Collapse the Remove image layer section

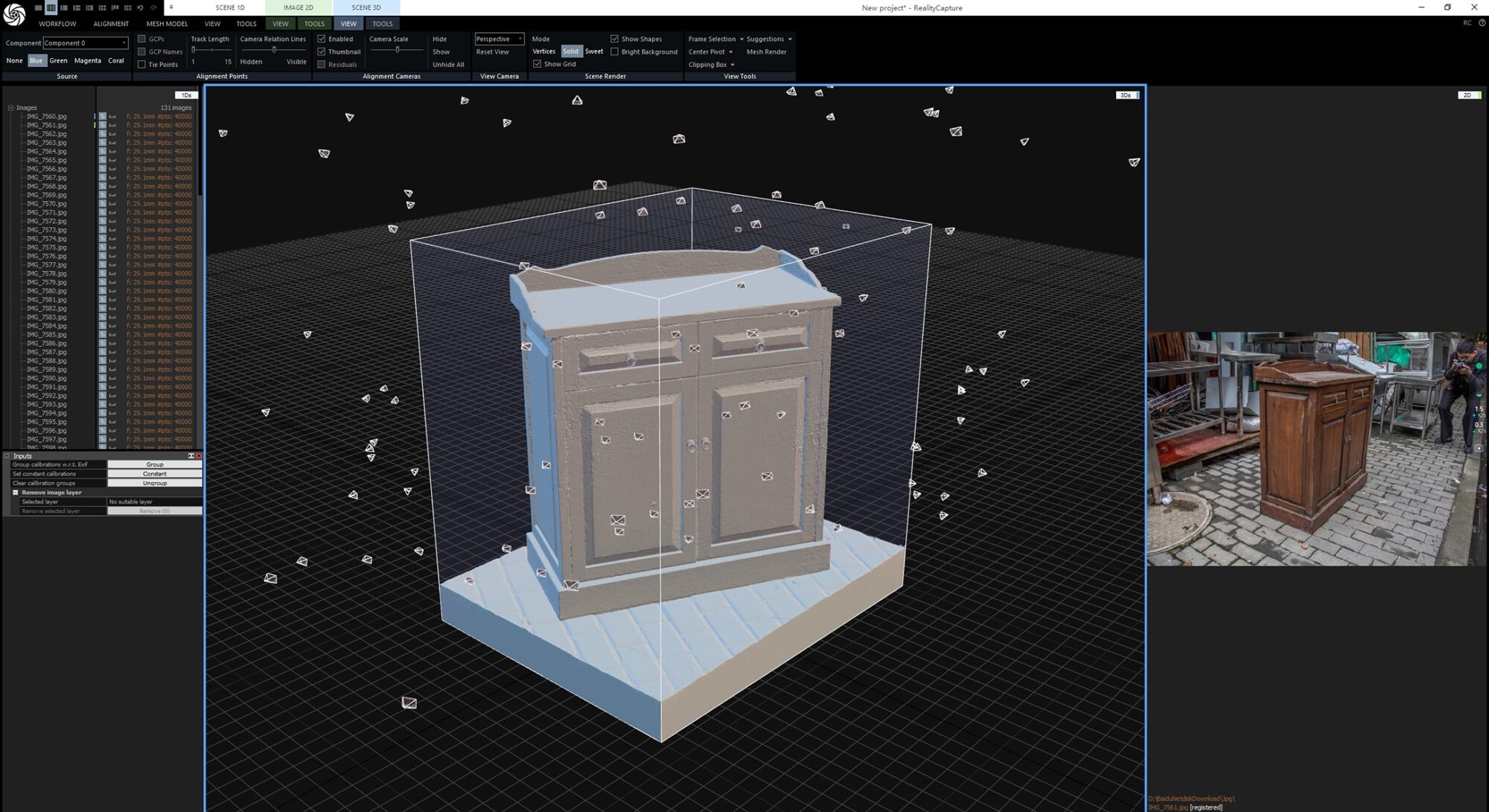coord(16,493)
